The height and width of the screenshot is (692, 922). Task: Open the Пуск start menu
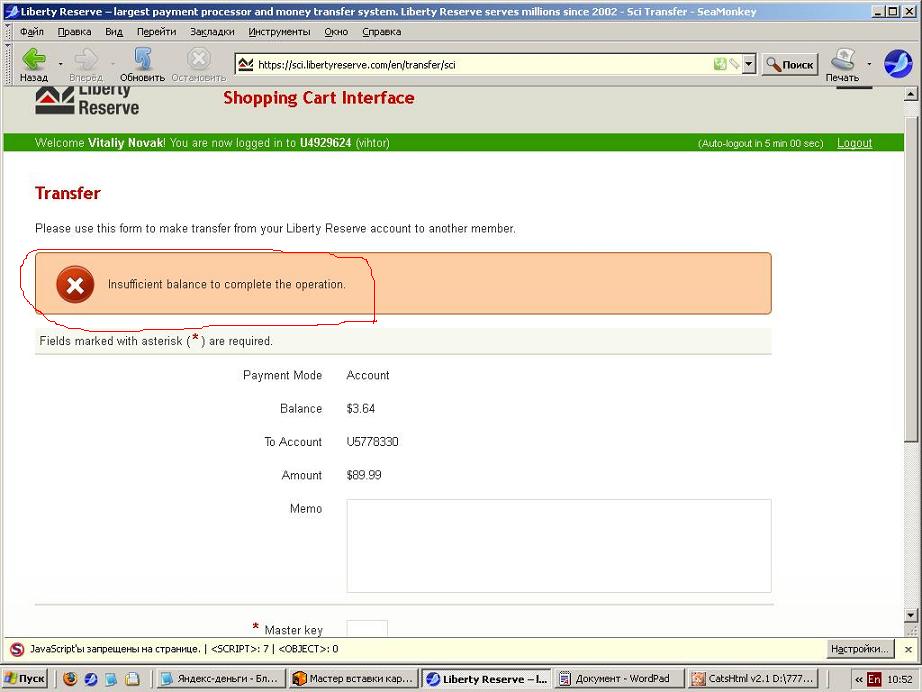click(x=25, y=679)
